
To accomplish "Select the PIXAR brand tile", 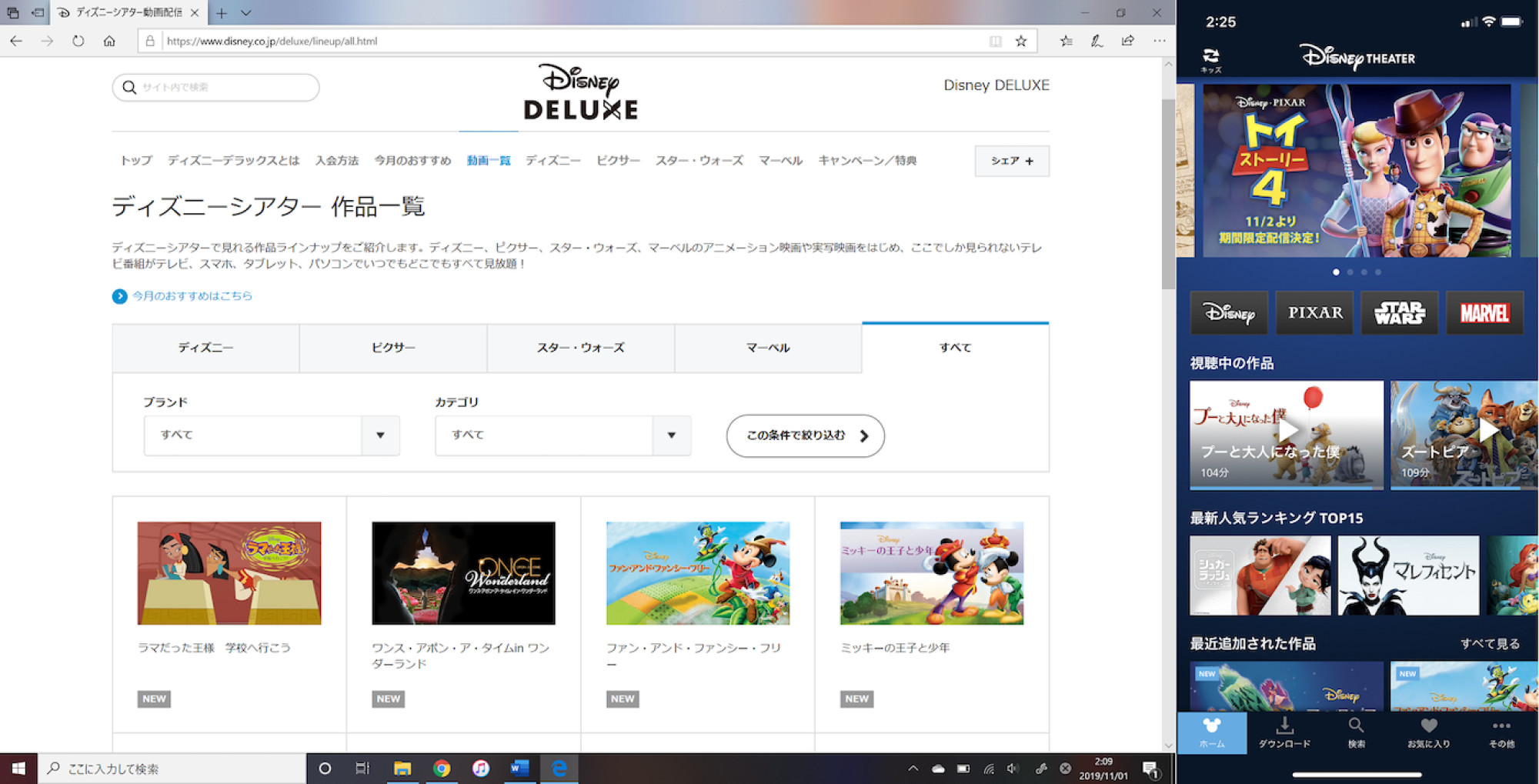I will pos(1314,313).
